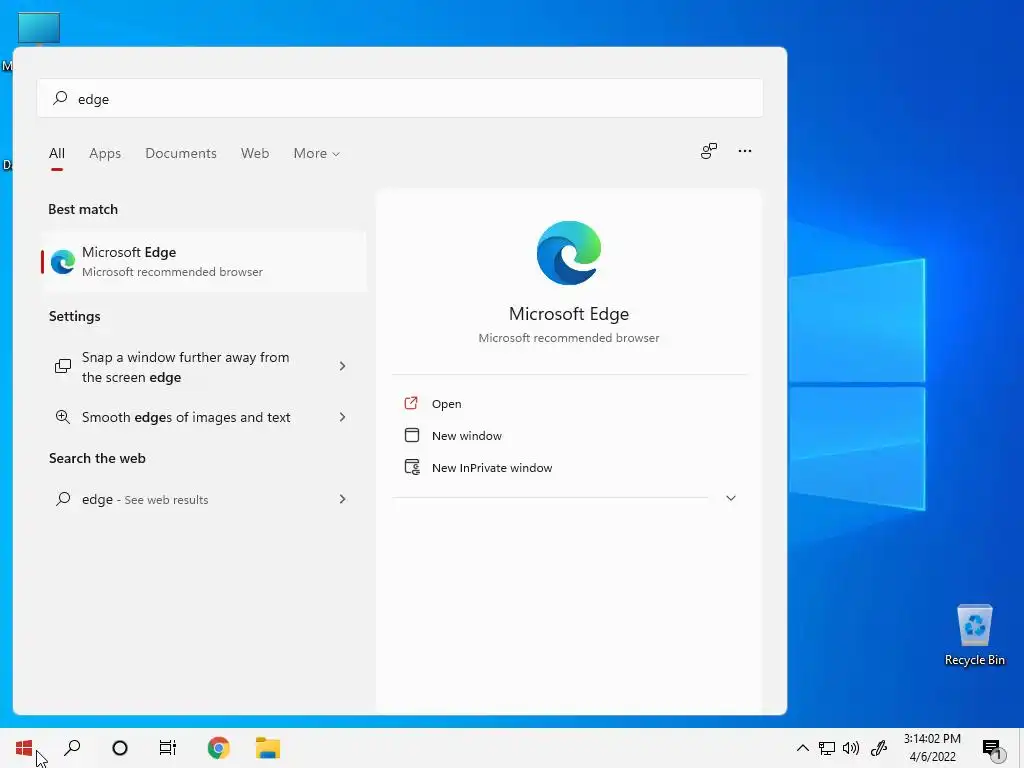Switch to the Web tab

(255, 153)
